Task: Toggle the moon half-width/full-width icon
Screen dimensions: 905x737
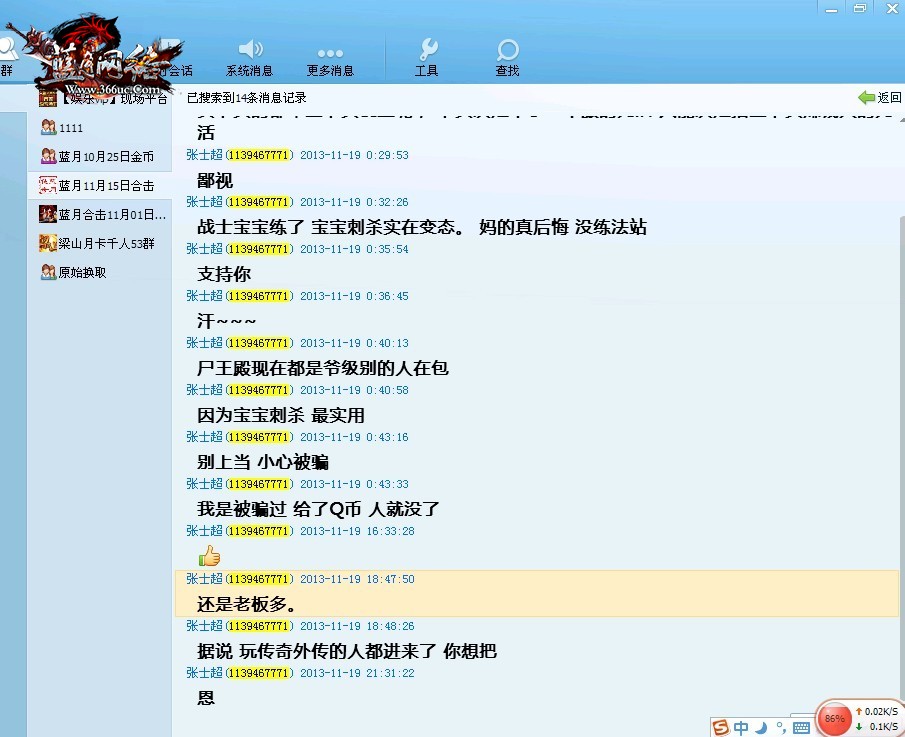Action: coord(761,727)
